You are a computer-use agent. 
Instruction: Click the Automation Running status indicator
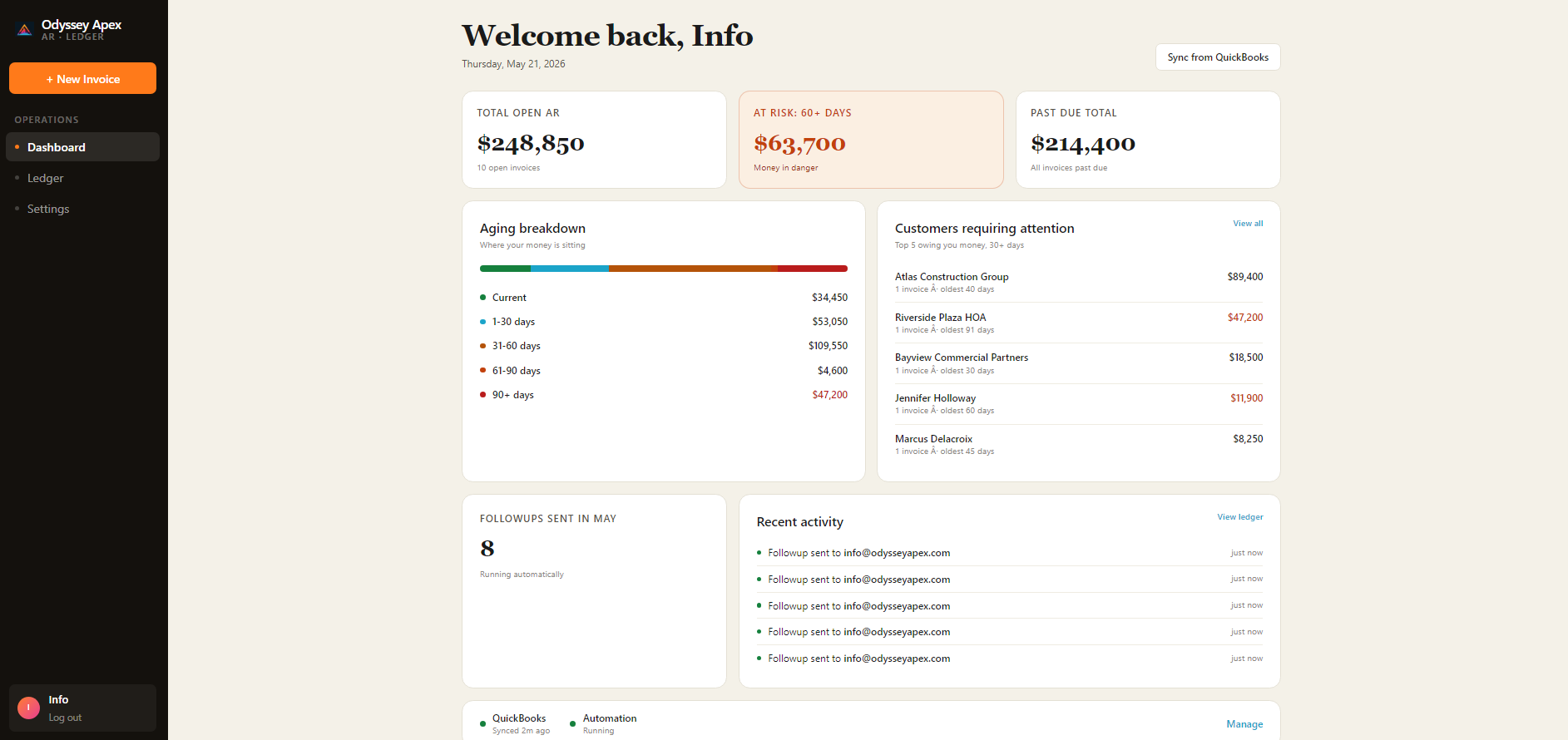click(x=603, y=723)
